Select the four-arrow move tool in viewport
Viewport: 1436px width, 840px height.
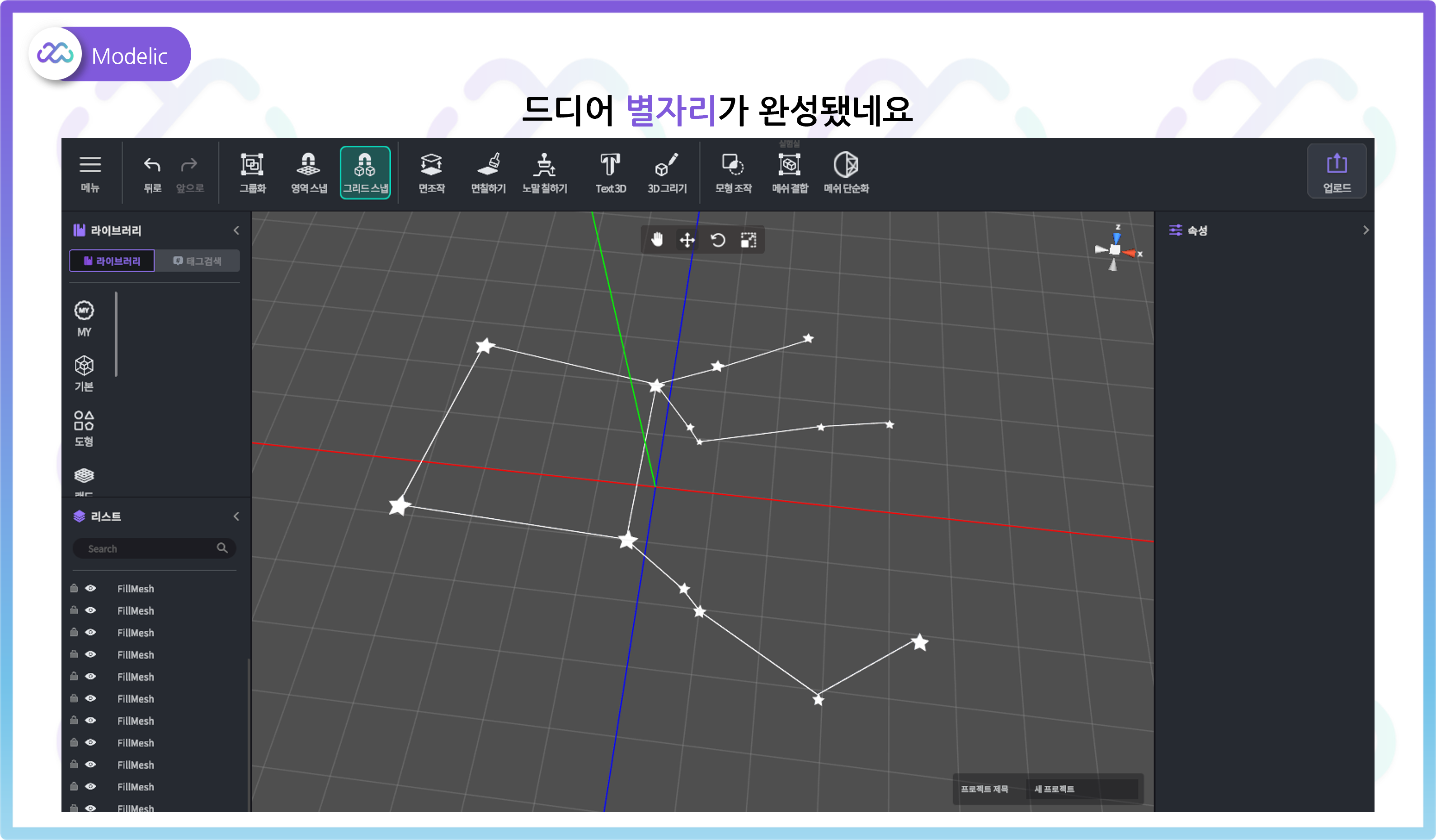pos(687,240)
